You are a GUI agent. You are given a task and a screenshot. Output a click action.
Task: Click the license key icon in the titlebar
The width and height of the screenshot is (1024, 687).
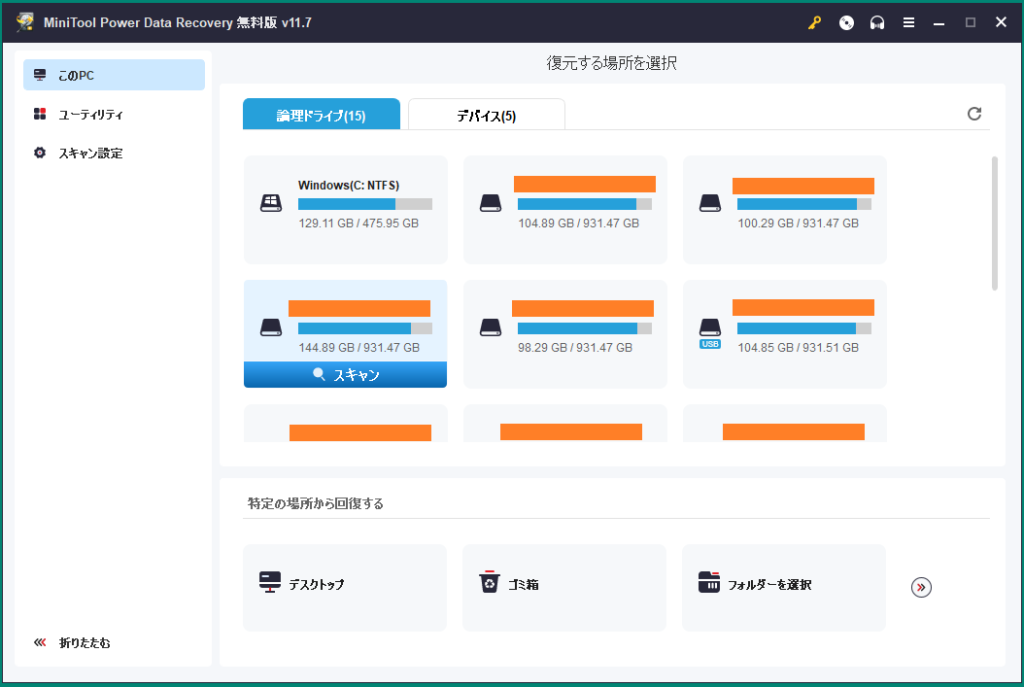[813, 22]
